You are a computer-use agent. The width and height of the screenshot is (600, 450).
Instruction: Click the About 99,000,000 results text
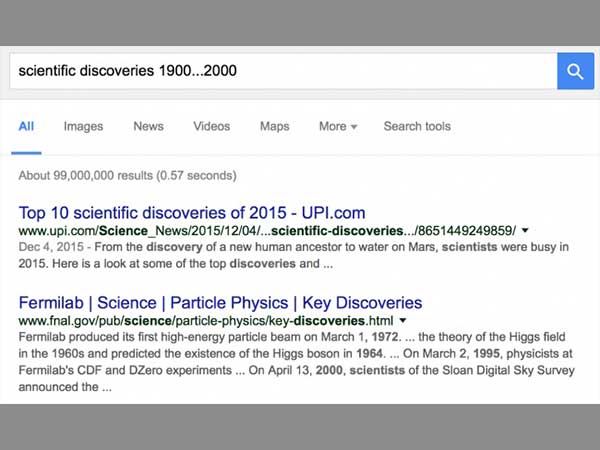pos(127,176)
